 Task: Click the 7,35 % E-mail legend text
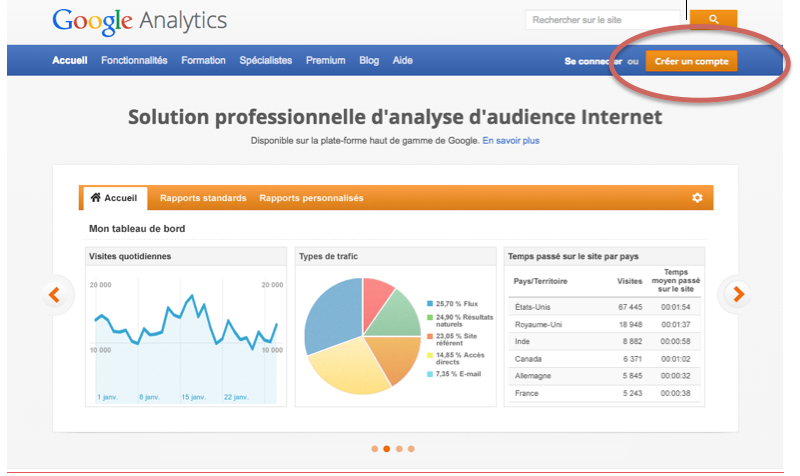click(458, 374)
